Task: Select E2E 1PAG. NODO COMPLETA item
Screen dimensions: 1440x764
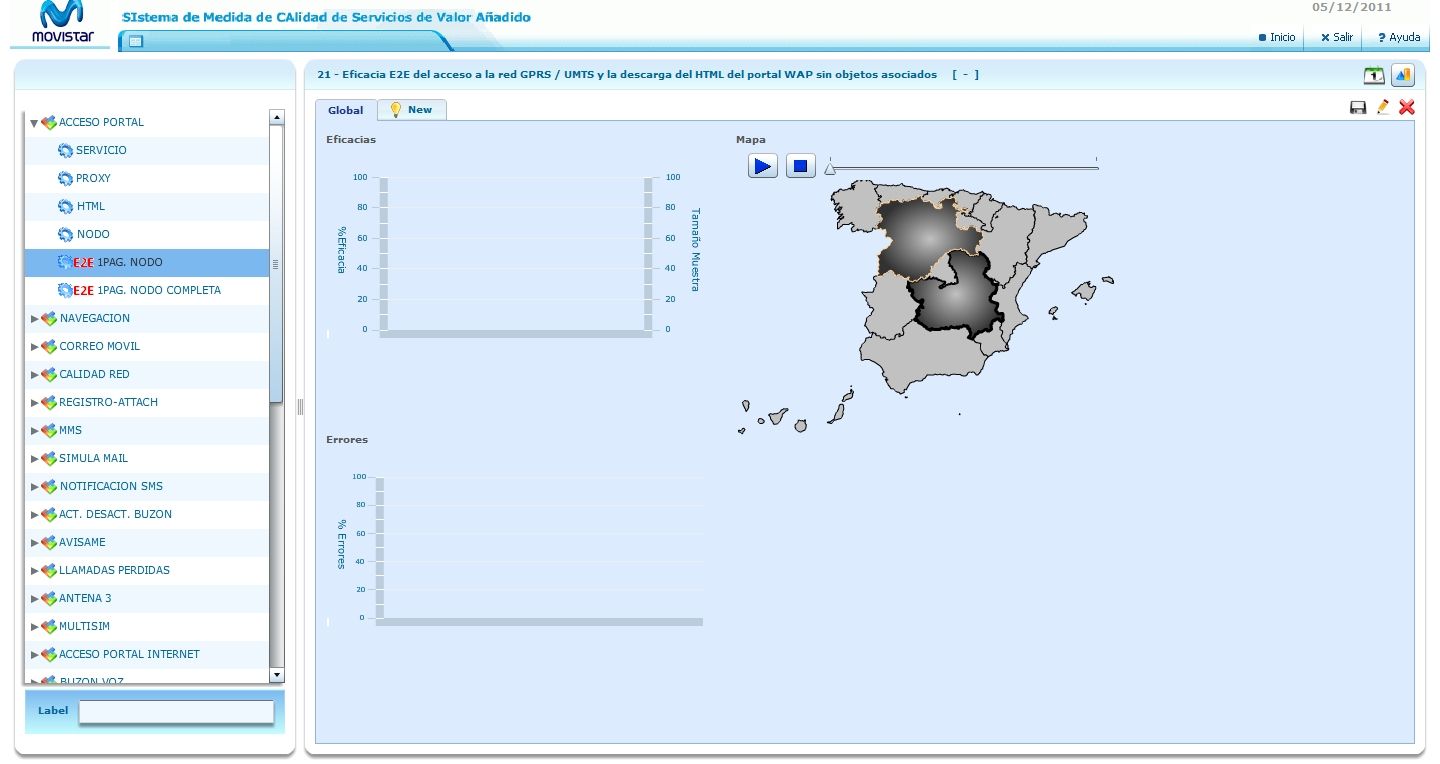Action: coord(146,290)
